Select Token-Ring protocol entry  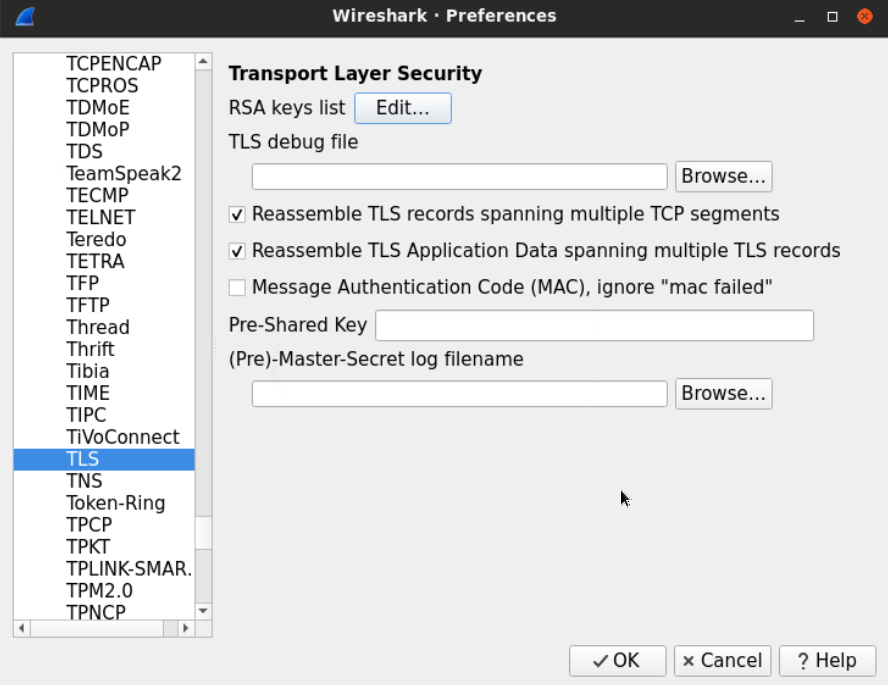115,503
